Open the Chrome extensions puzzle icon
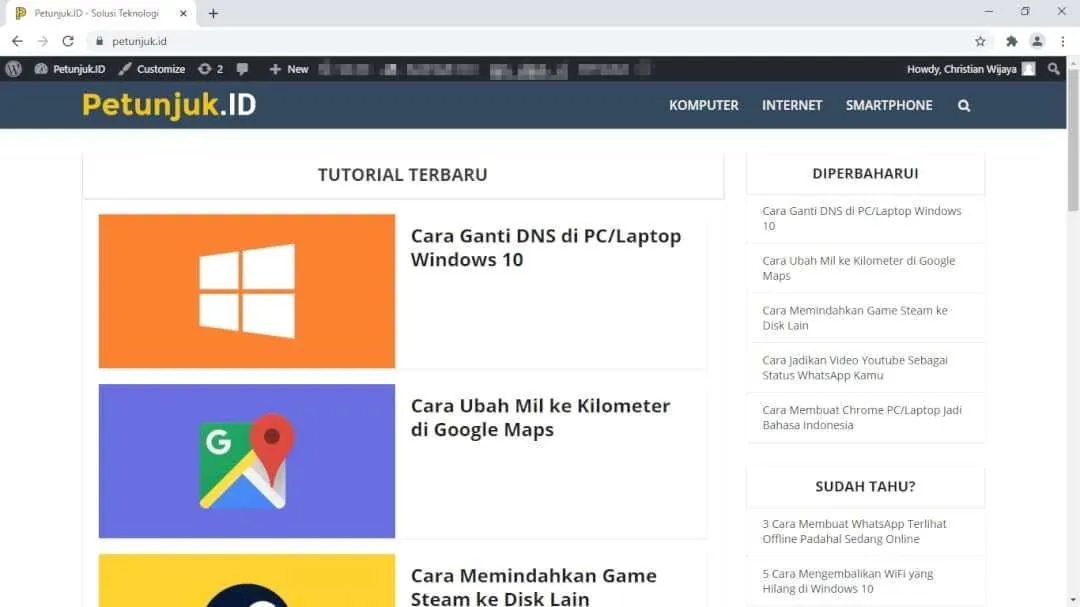Screen dimensions: 1080x607 (1011, 41)
